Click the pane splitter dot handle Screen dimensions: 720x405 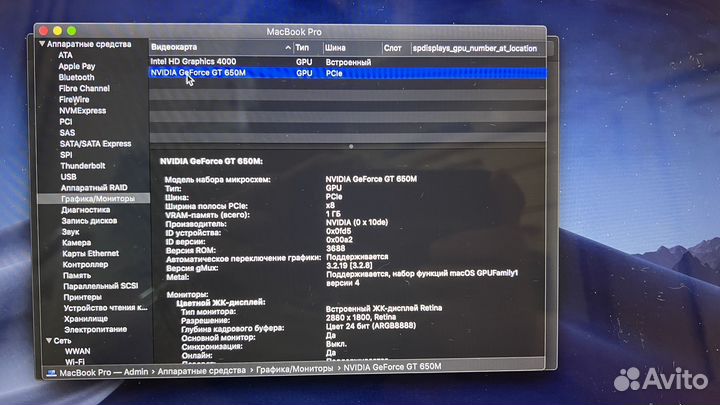pyautogui.click(x=351, y=146)
